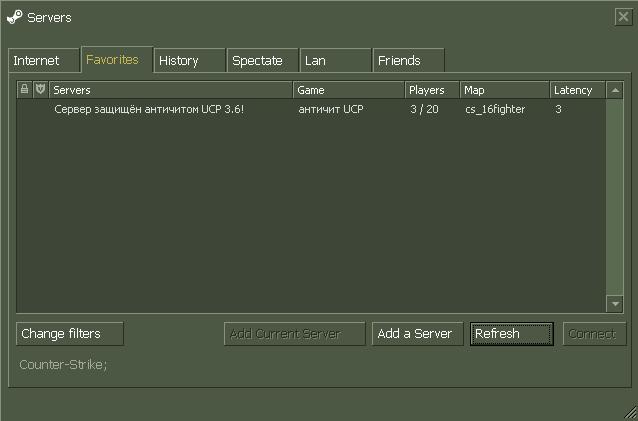The width and height of the screenshot is (638, 421).
Task: Sort servers by Map column
Action: (504, 90)
